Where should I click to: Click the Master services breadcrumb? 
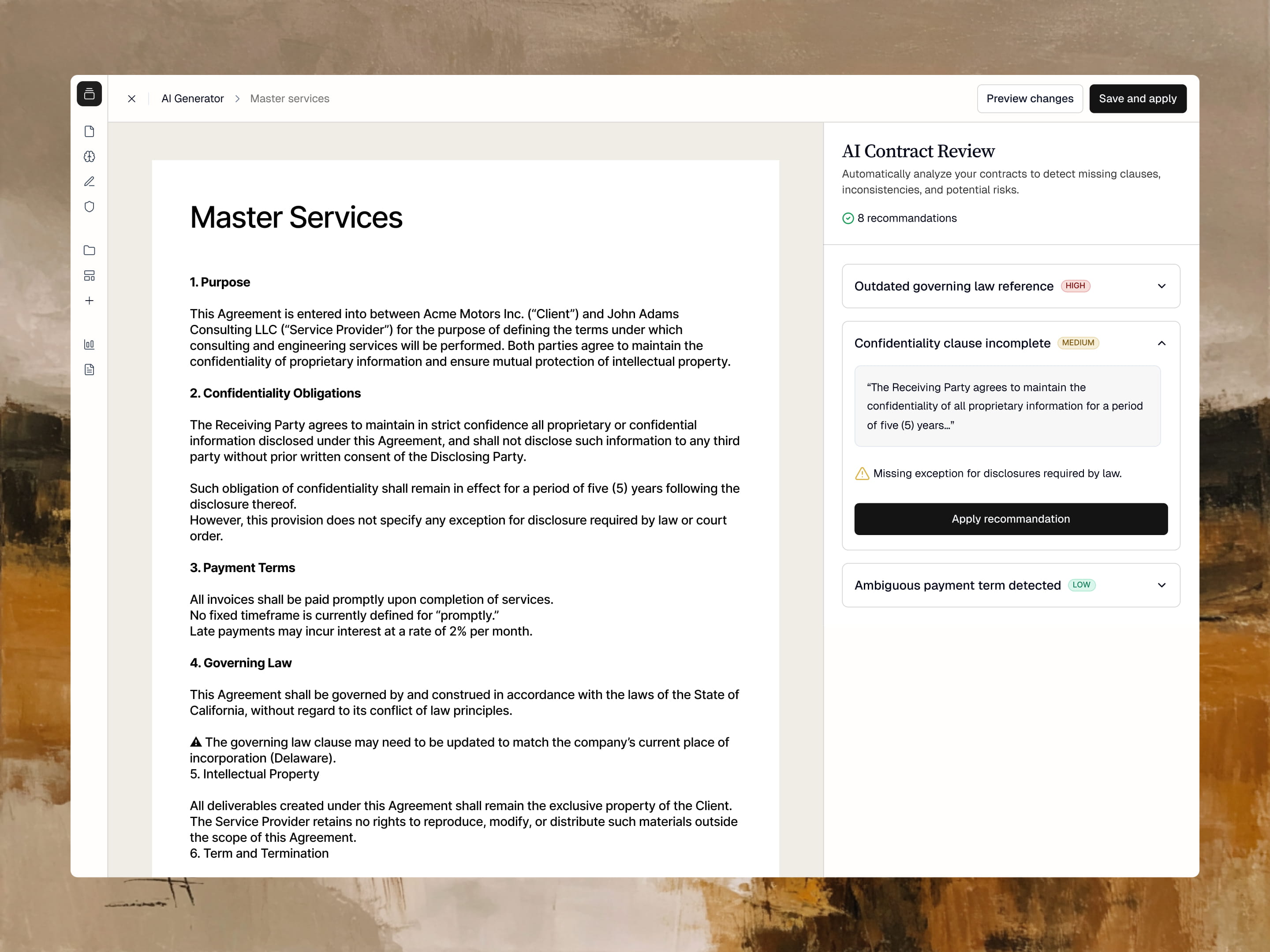pos(289,99)
